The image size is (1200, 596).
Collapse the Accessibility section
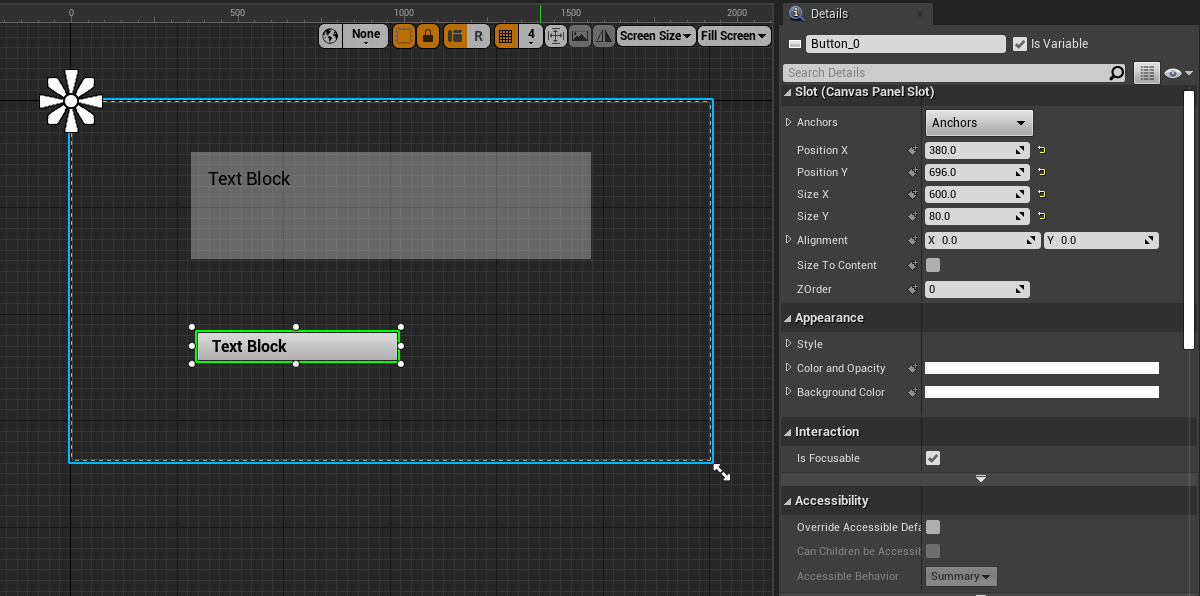click(x=788, y=501)
